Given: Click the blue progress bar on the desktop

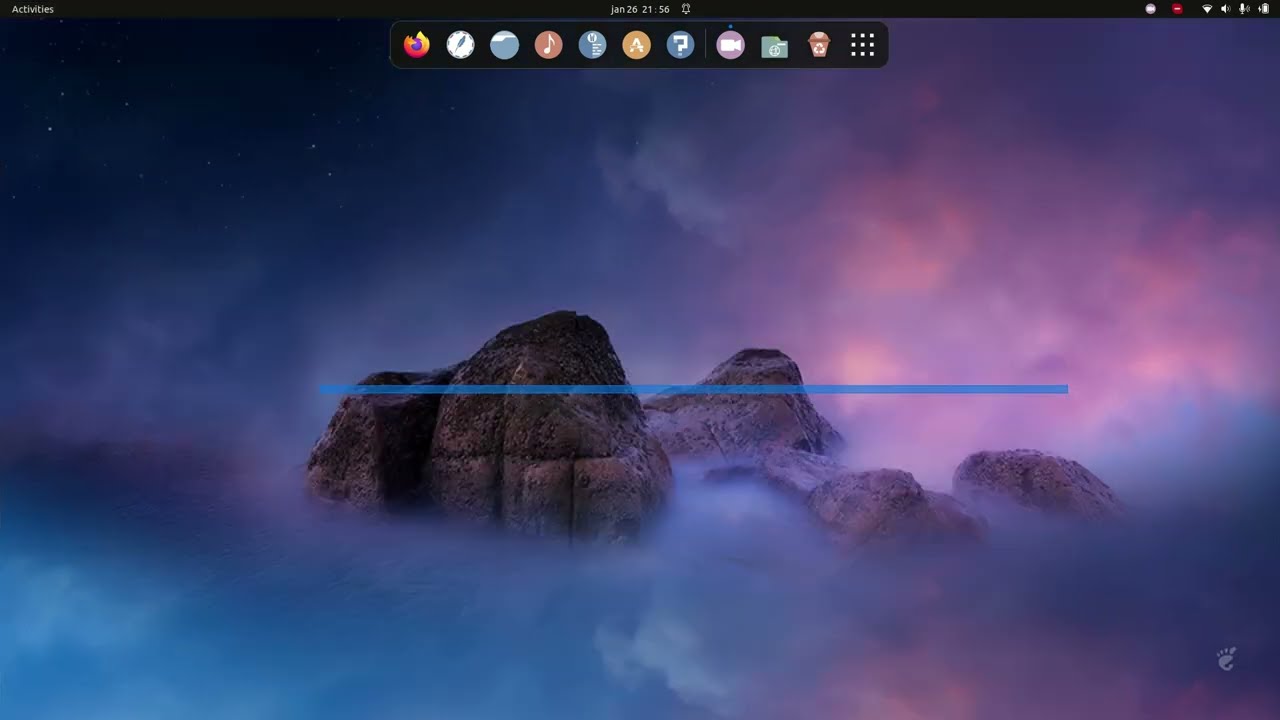Looking at the screenshot, I should (x=694, y=389).
